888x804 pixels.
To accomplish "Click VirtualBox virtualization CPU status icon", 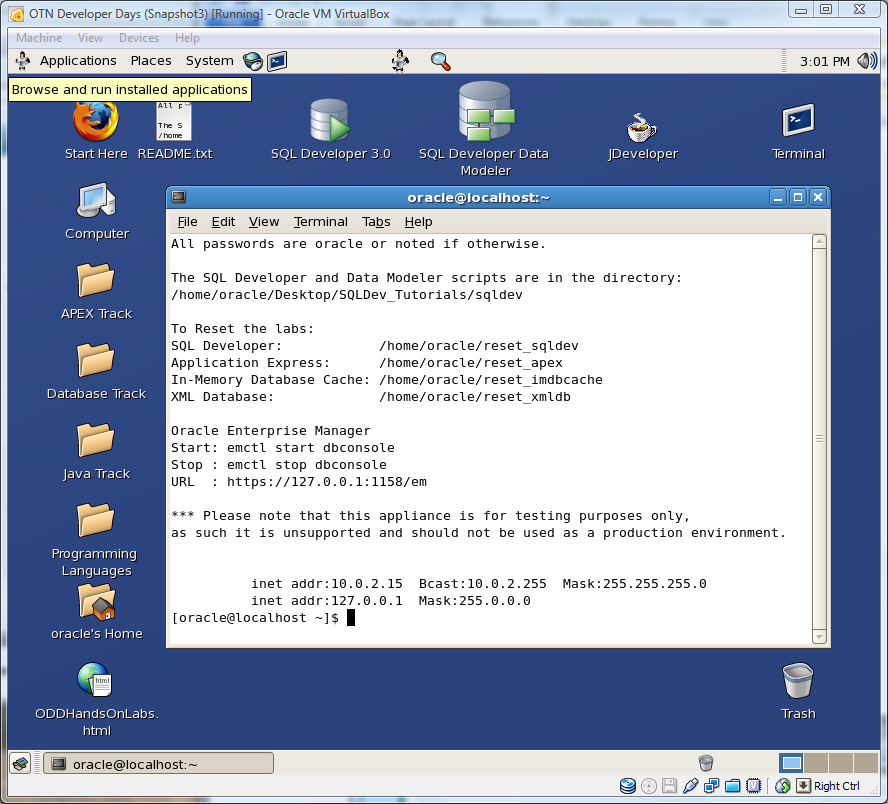I will tap(753, 786).
